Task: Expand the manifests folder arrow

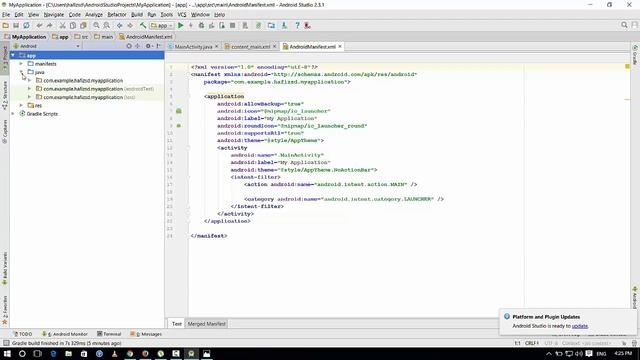Action: click(21, 64)
